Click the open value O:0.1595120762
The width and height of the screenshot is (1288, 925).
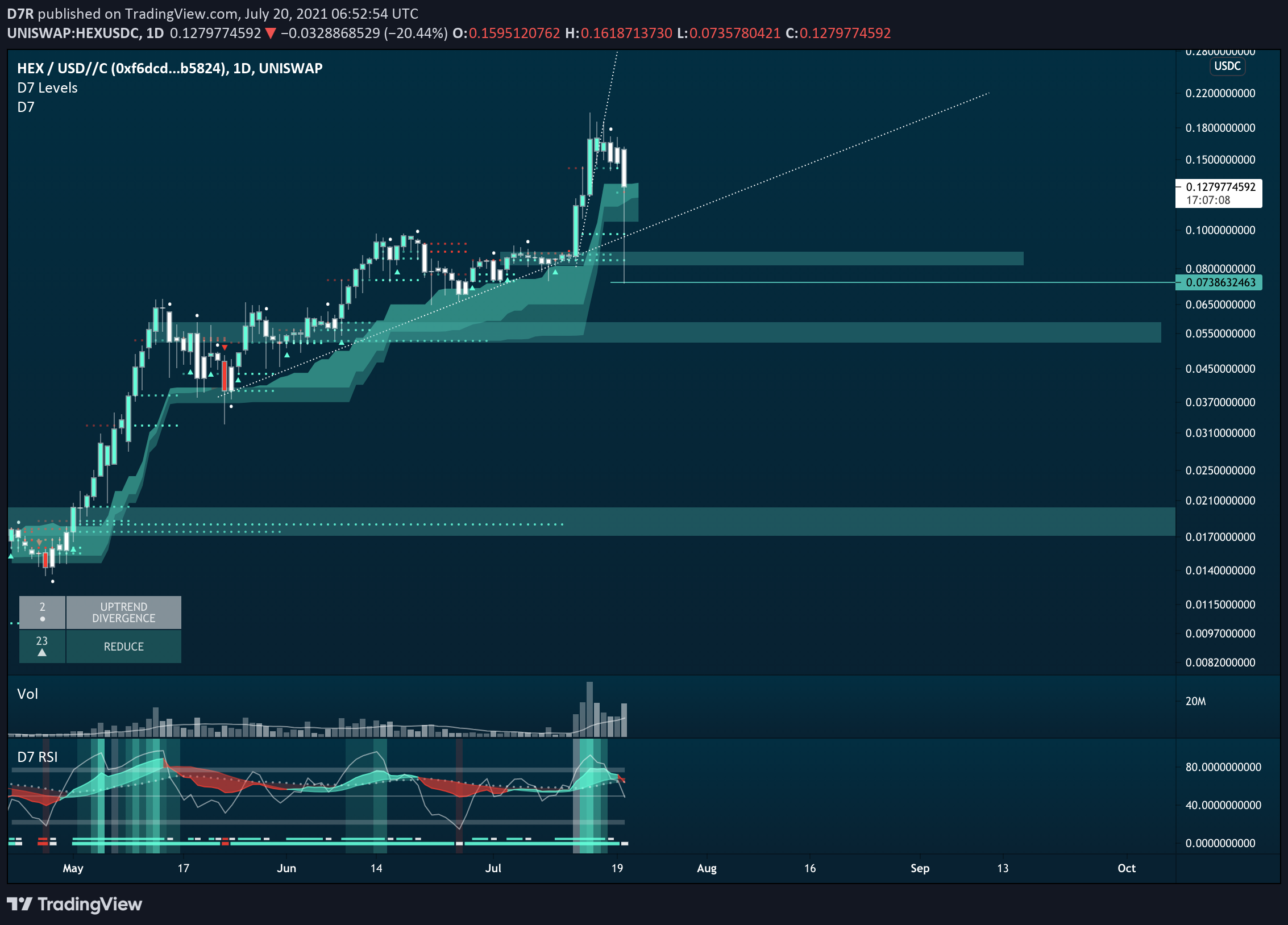click(506, 33)
